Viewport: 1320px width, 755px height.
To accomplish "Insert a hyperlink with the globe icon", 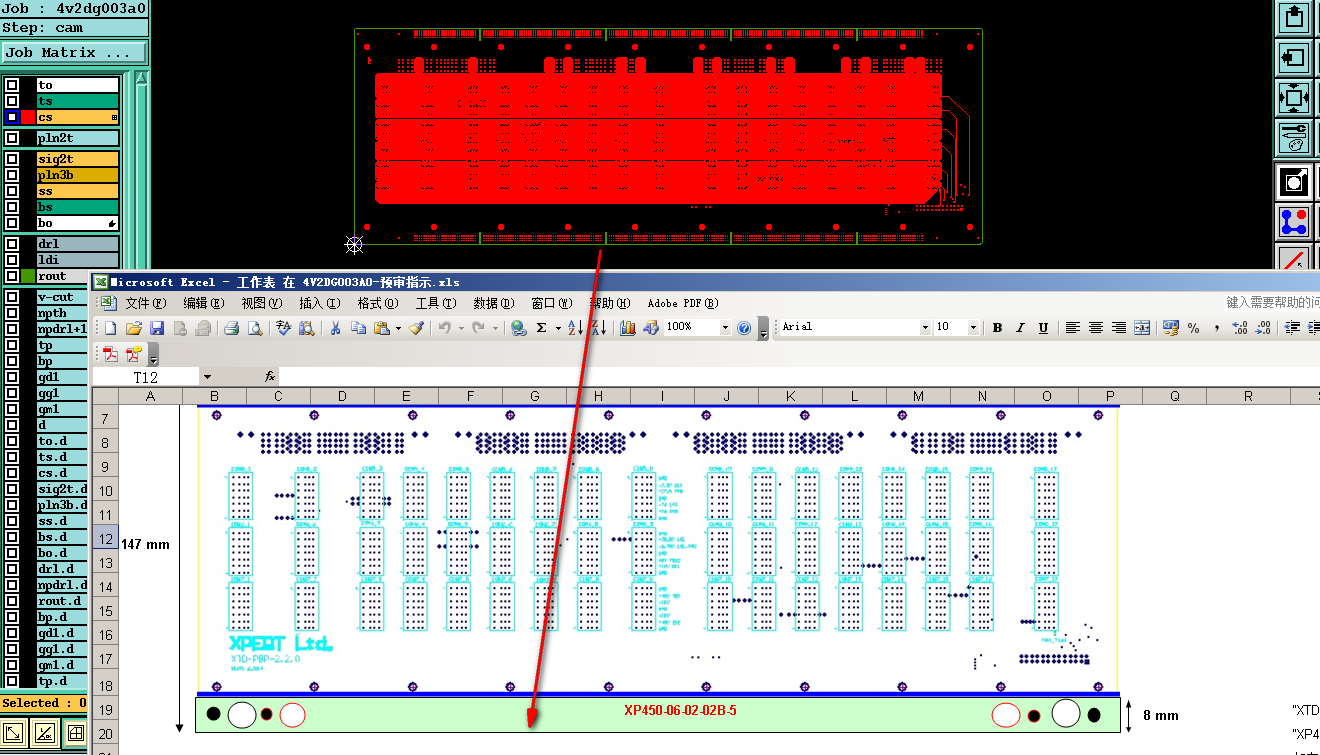I will [519, 328].
